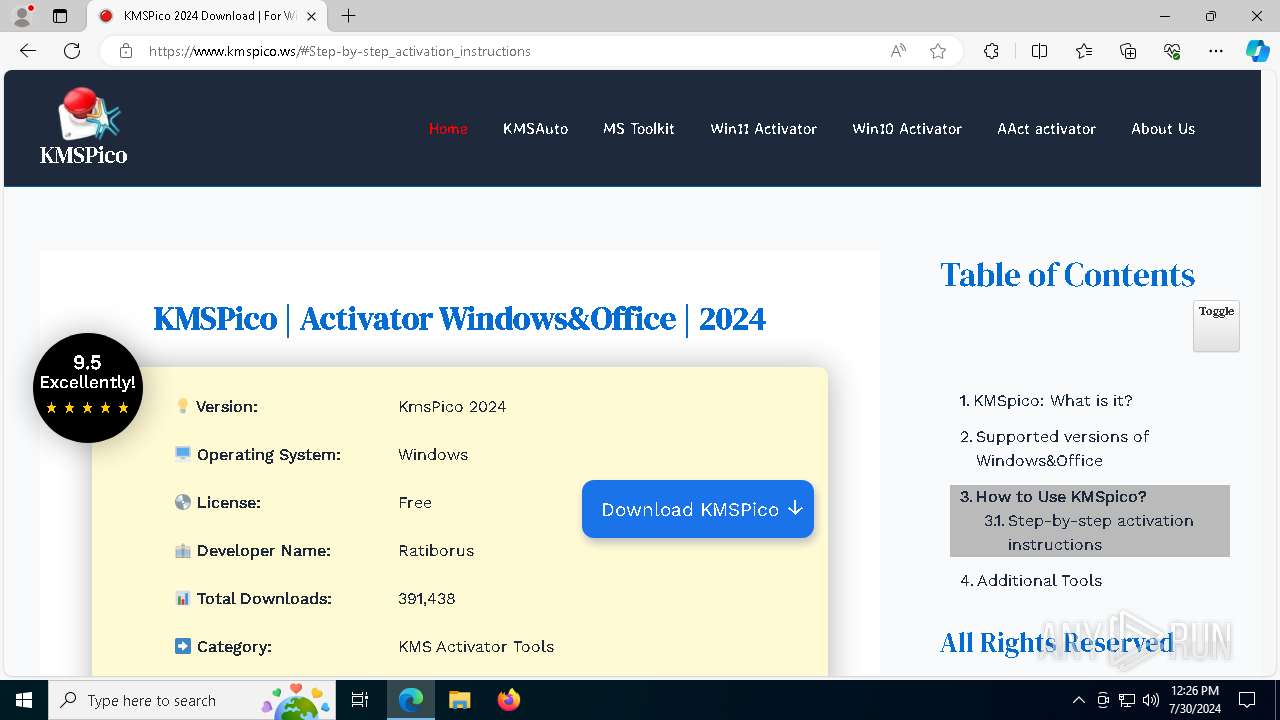Open the volume control icon
Viewport: 1280px width, 720px height.
point(1151,700)
